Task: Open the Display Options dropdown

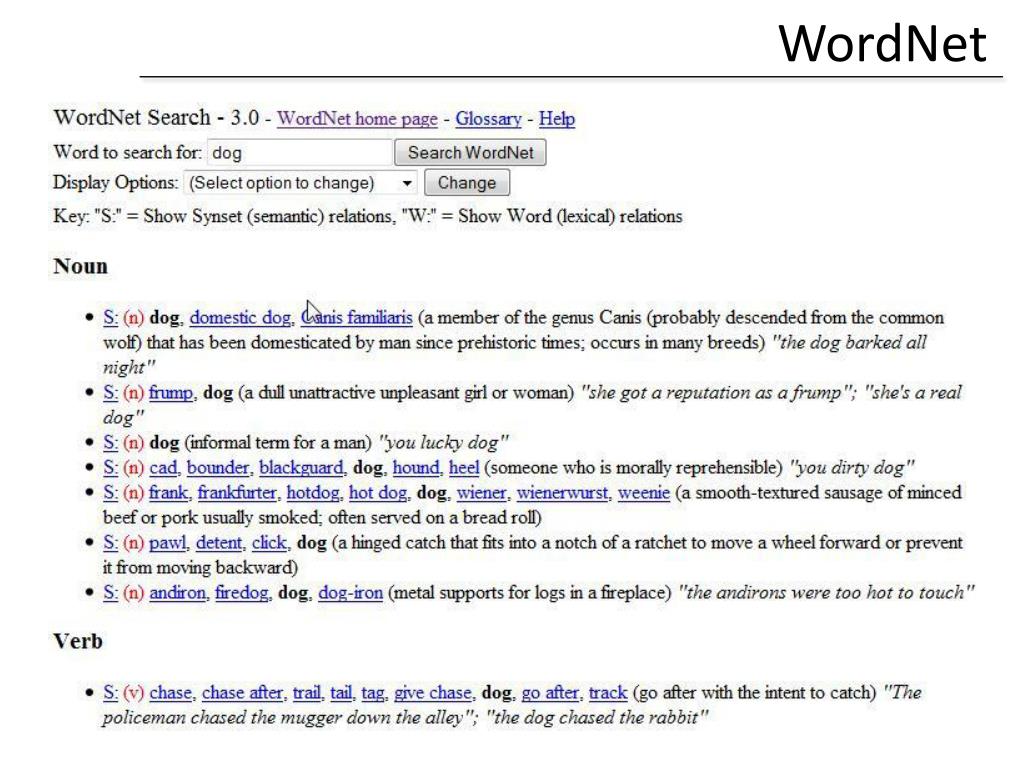Action: click(301, 183)
